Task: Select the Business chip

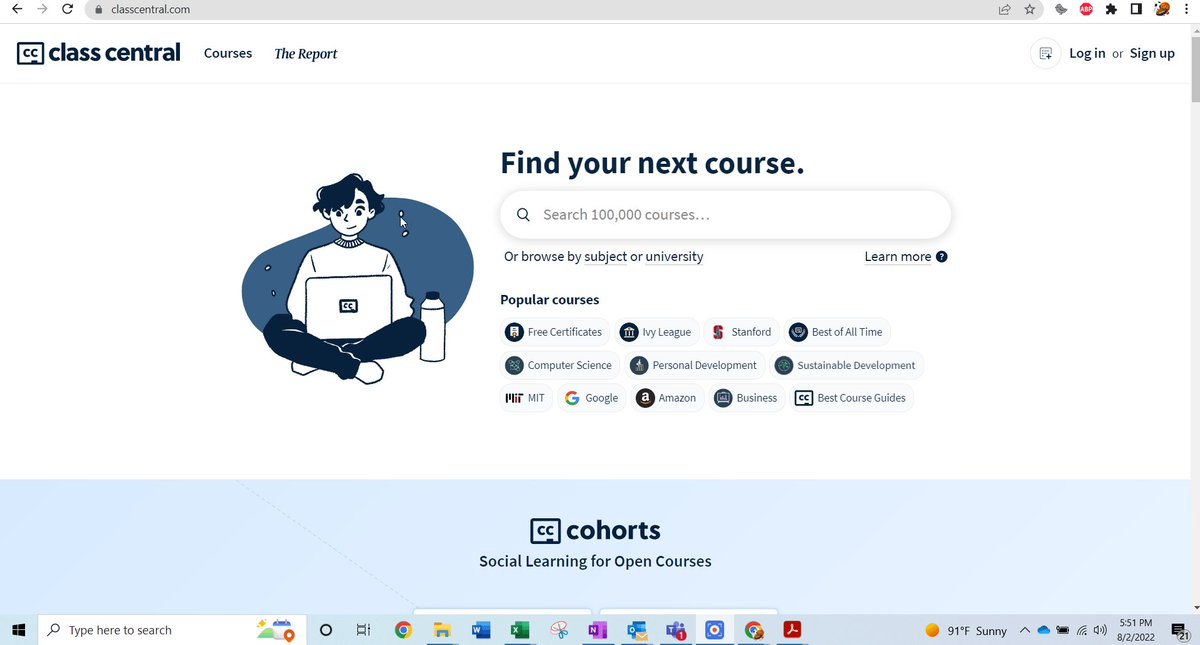Action: click(747, 398)
